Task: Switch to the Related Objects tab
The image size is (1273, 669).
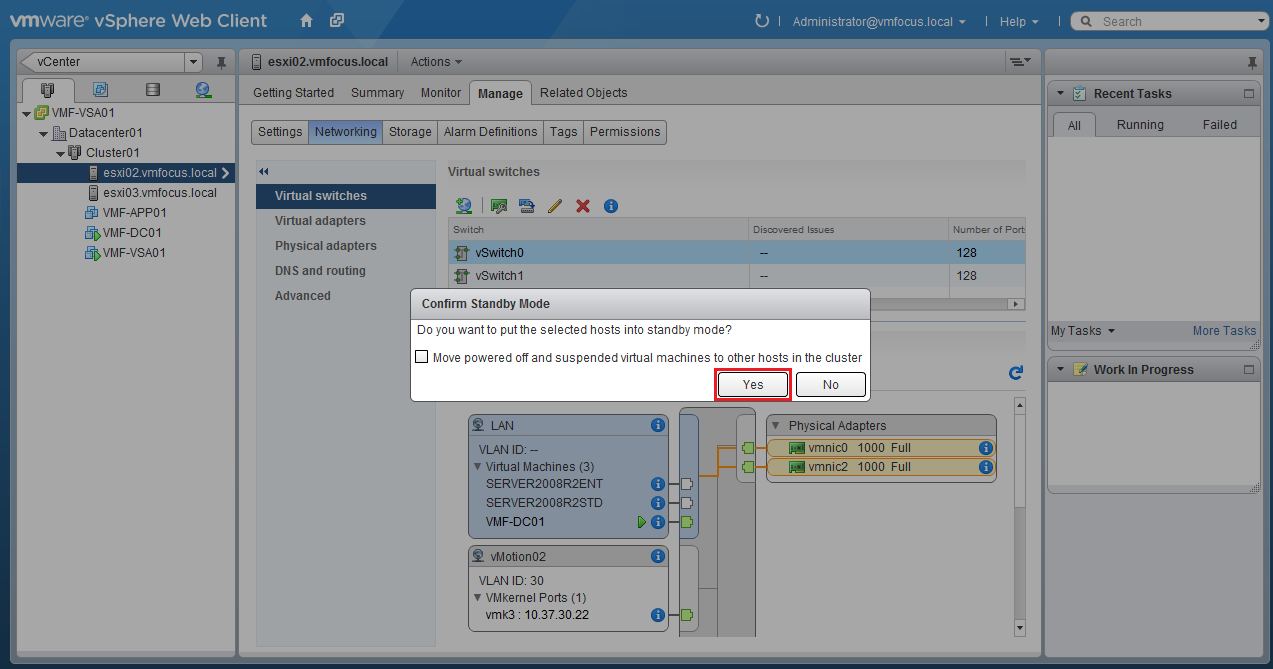Action: coord(583,93)
